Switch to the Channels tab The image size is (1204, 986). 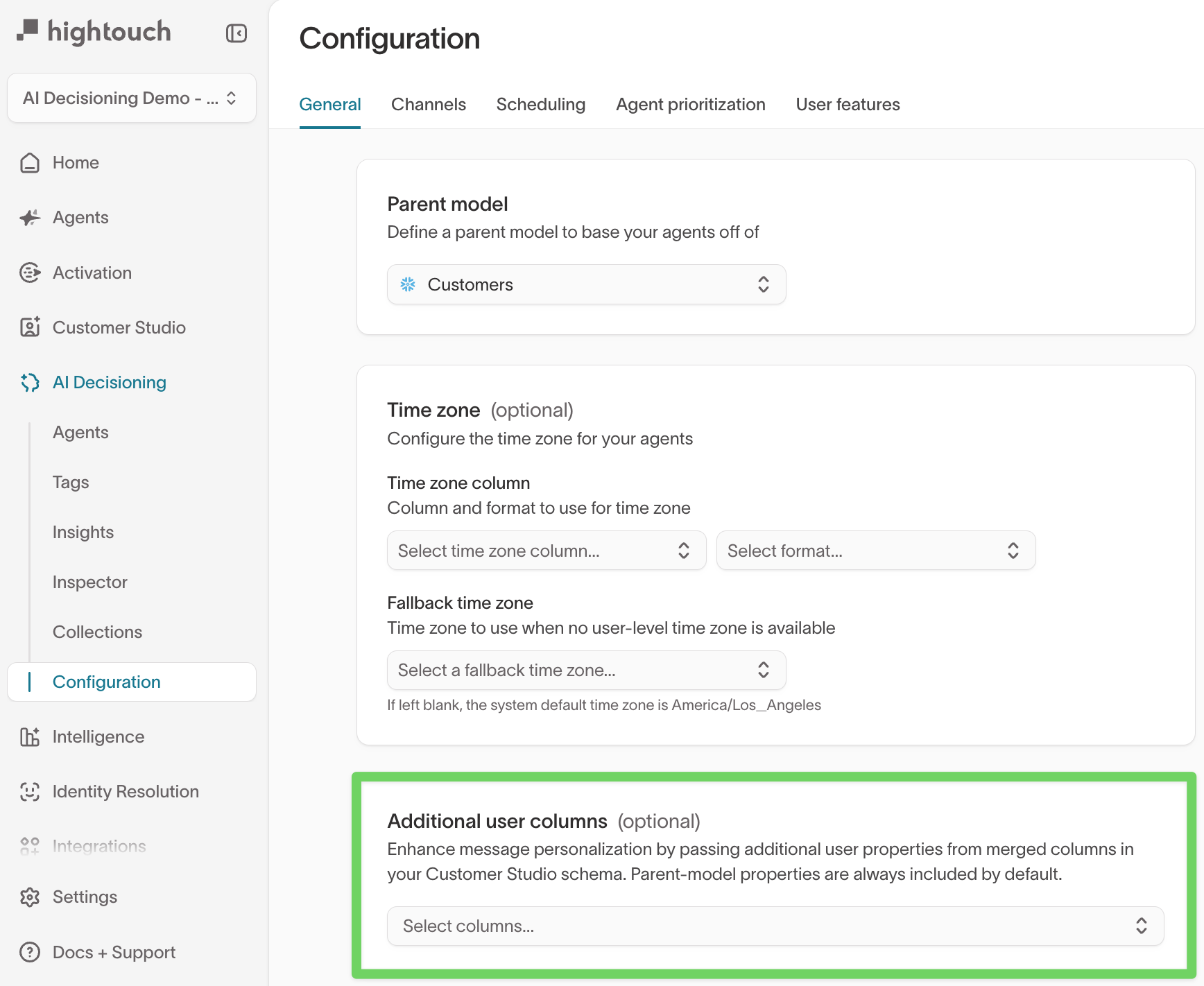click(428, 104)
